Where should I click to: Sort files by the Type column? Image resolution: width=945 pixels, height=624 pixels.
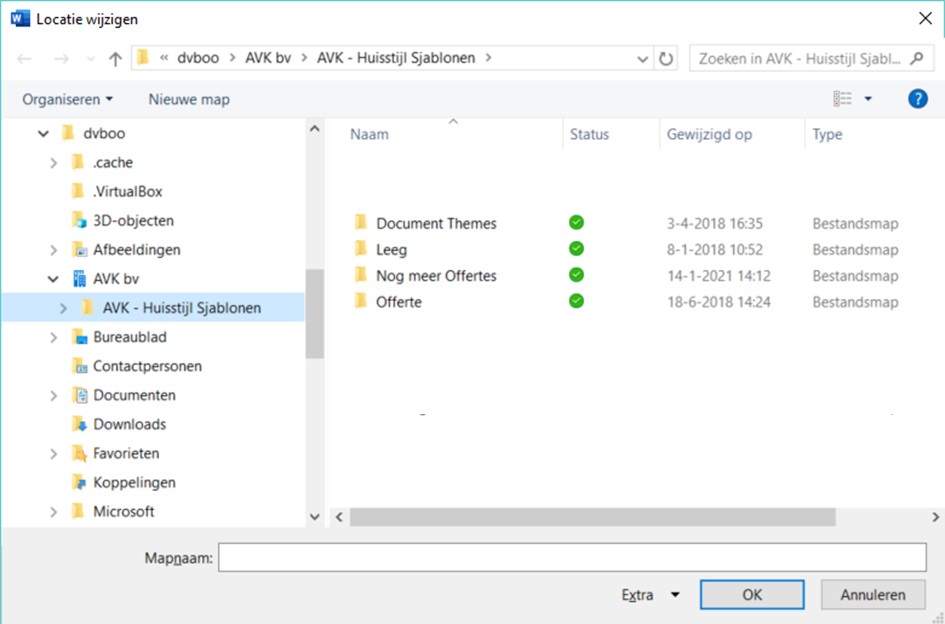[827, 134]
